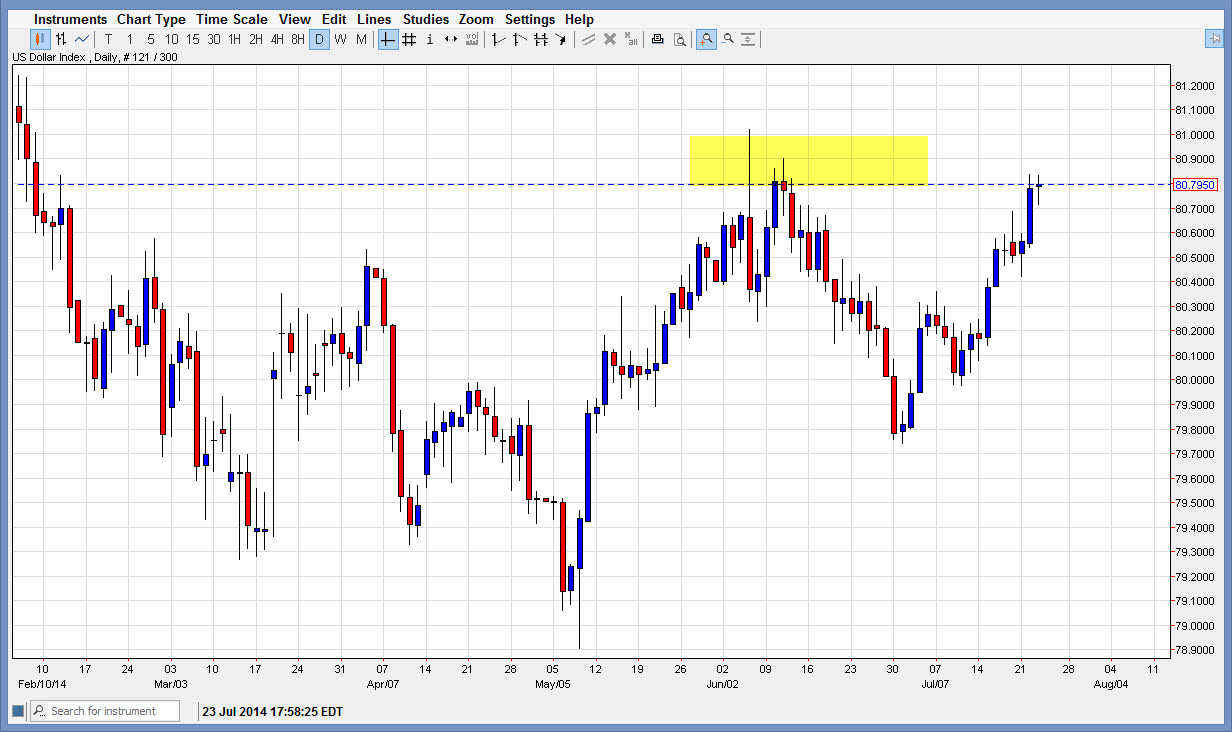The height and width of the screenshot is (732, 1232).
Task: Click the Search for instrument field
Action: 104,711
